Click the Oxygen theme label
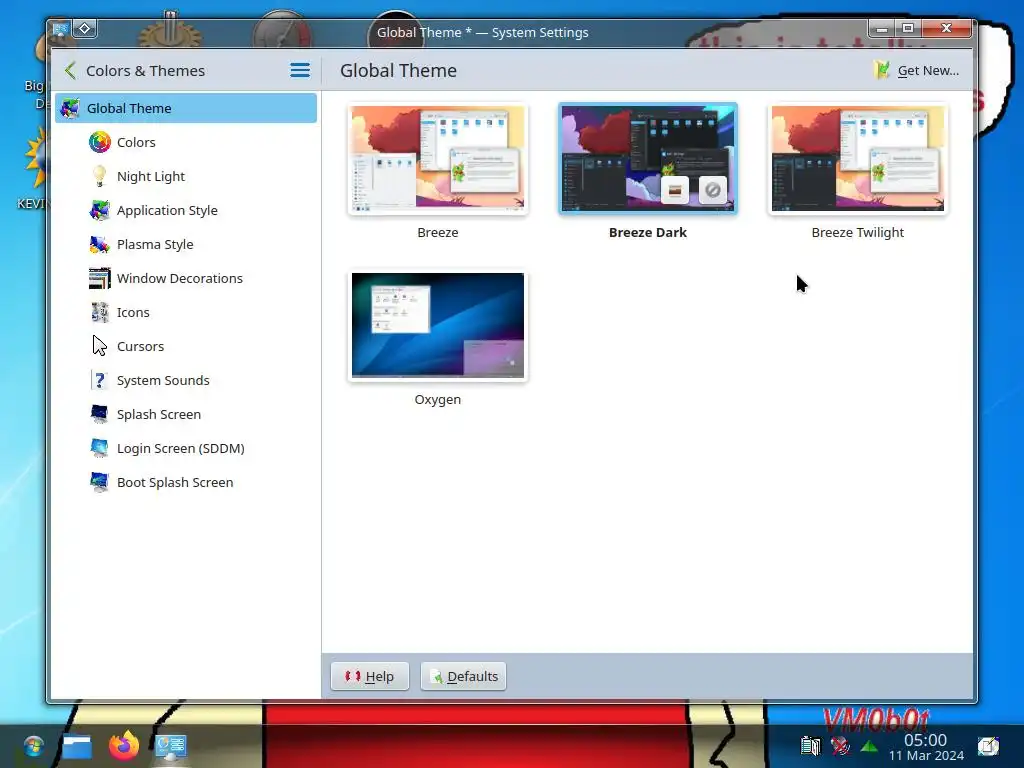Image resolution: width=1024 pixels, height=768 pixels. (x=438, y=400)
